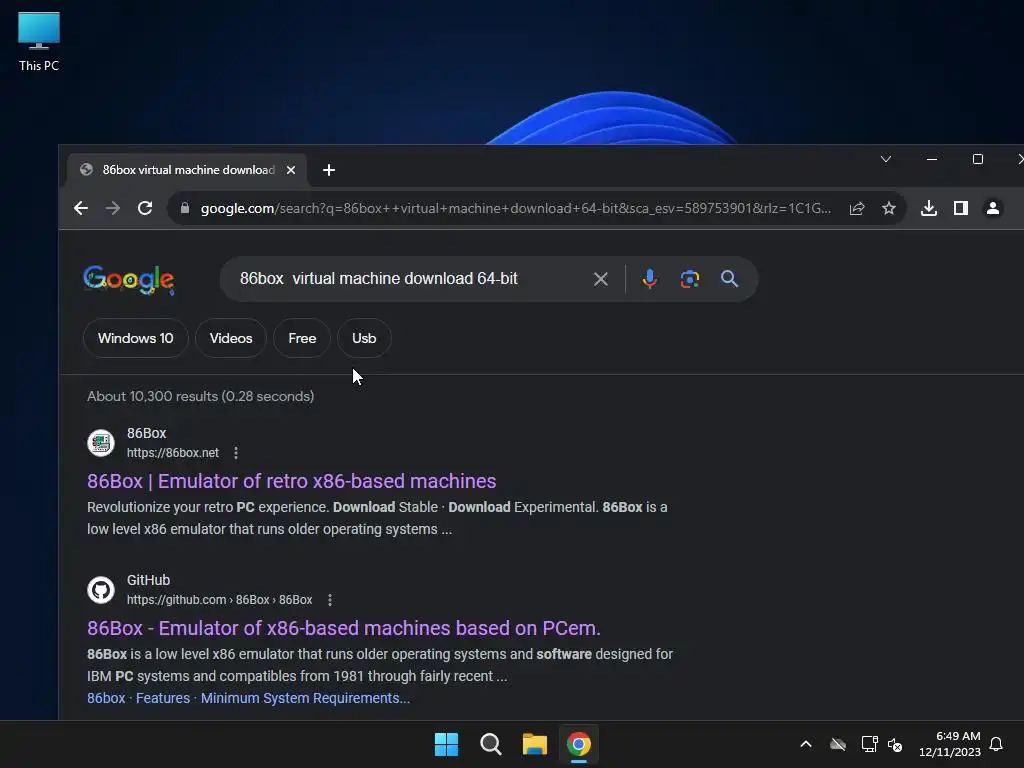
Task: Open the Features sitelink
Action: pos(163,698)
